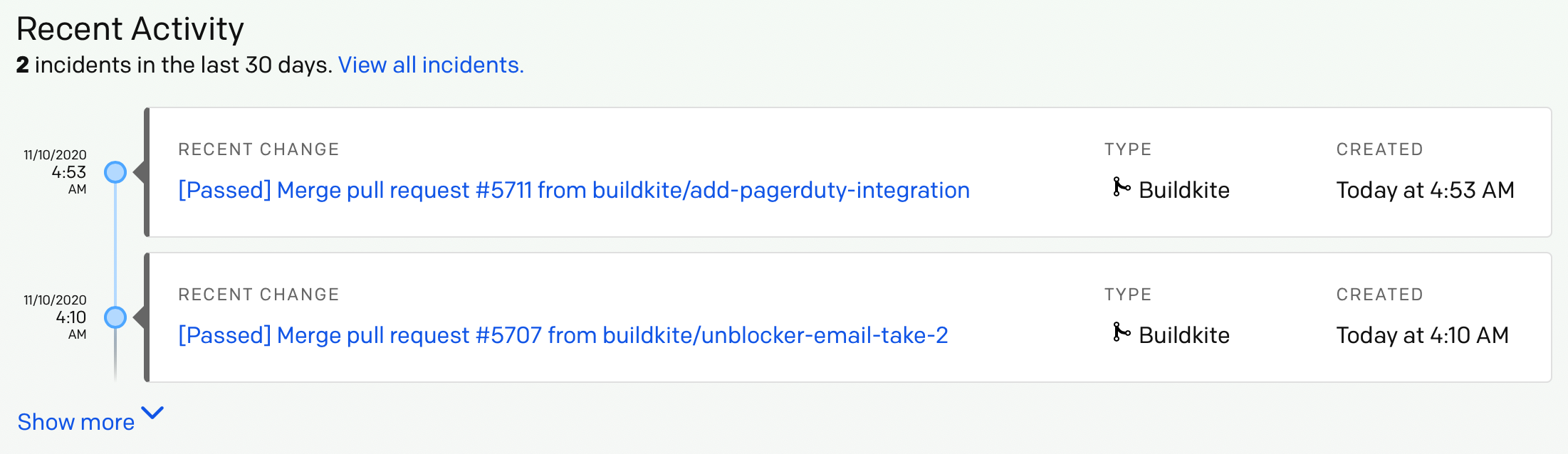Click the CREATED label in the bottom card
Viewport: 1568px width, 454px height.
pos(1379,294)
